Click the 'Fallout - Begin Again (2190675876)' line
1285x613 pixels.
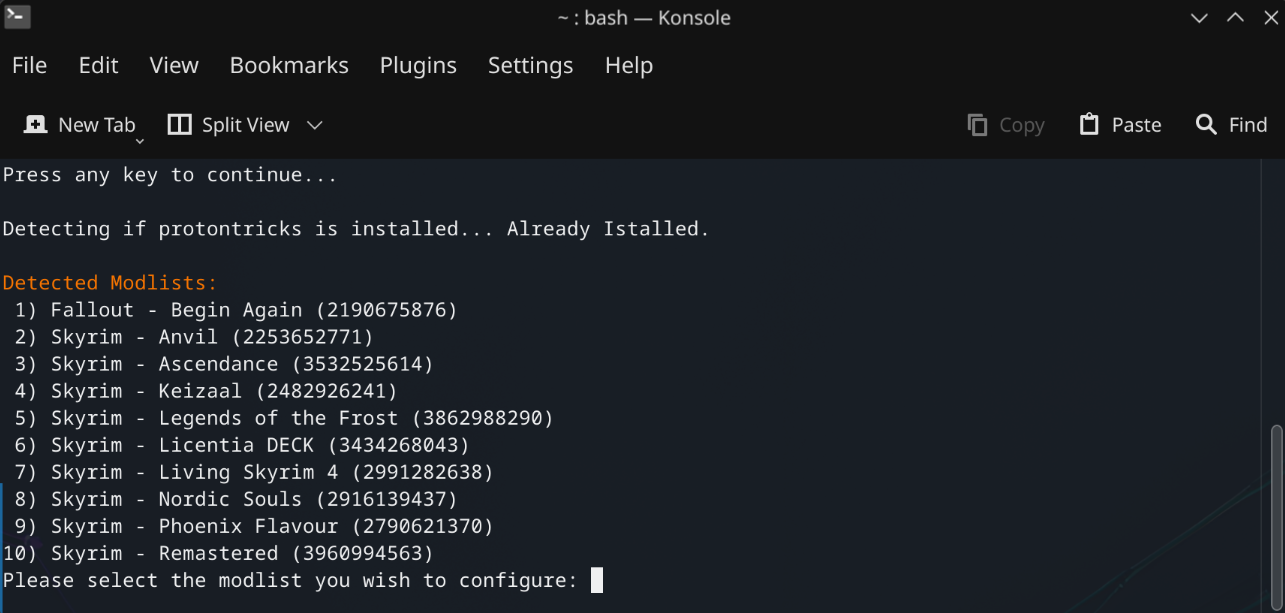pyautogui.click(x=236, y=310)
